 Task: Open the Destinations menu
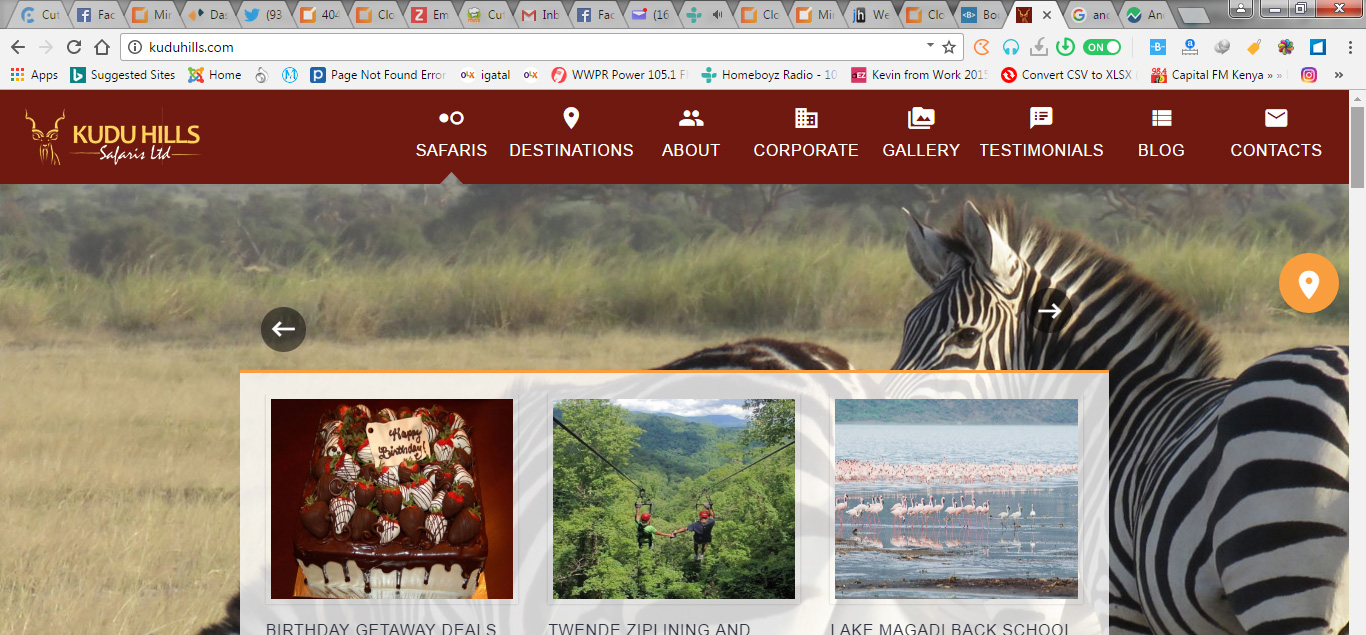[x=571, y=135]
